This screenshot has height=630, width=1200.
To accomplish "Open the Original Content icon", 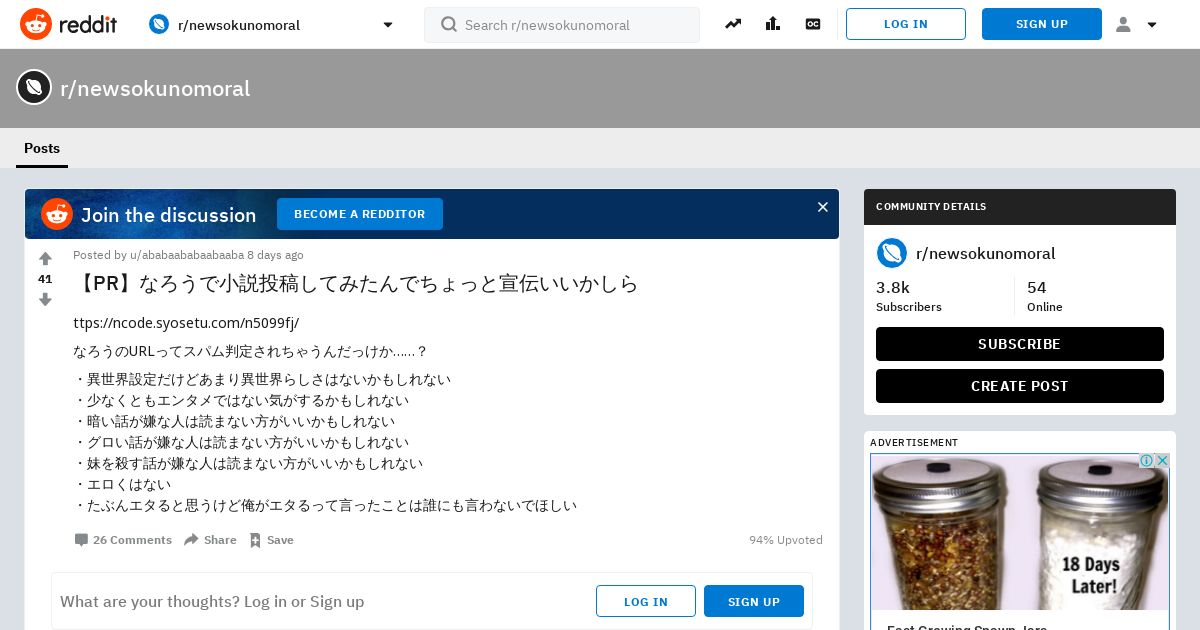I will pyautogui.click(x=813, y=24).
